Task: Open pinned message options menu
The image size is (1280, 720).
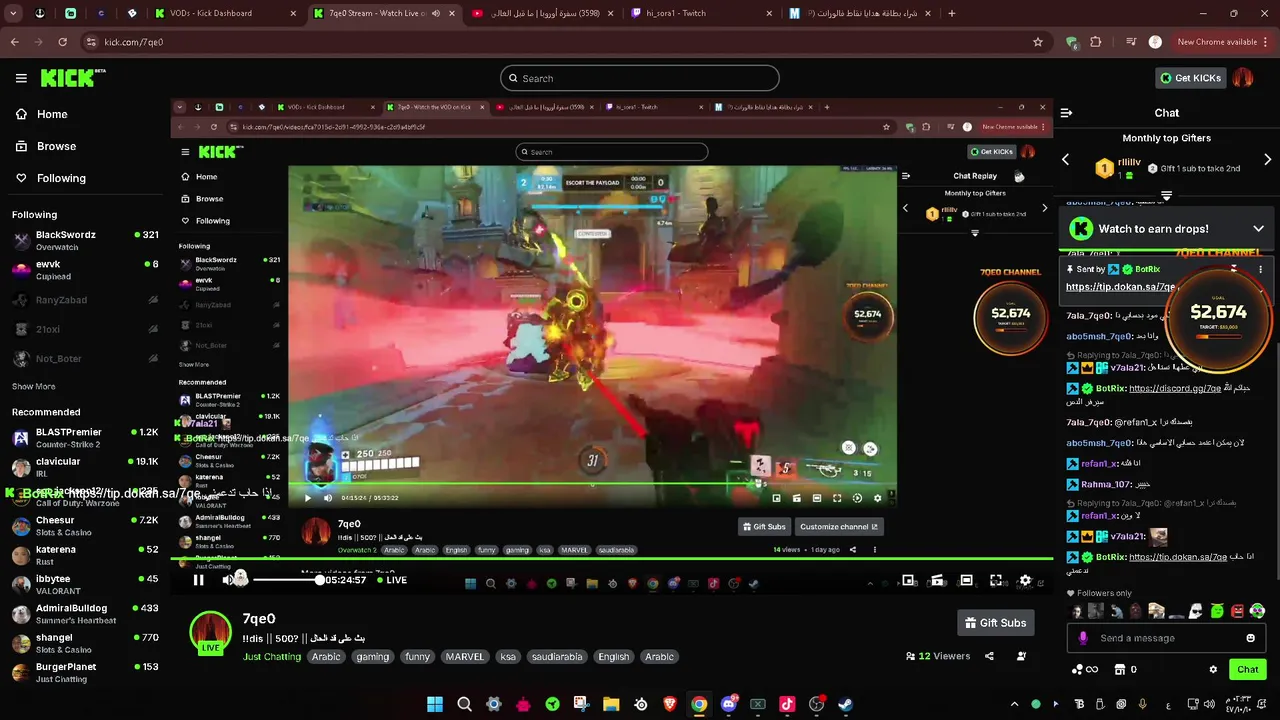Action: (1260, 269)
